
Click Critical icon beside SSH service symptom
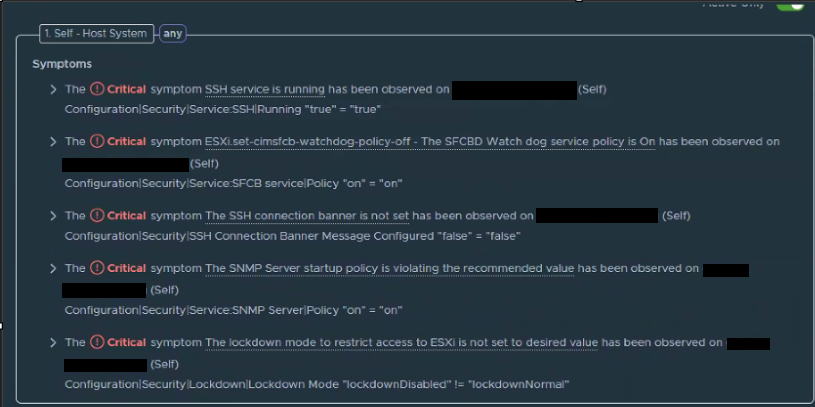(97, 89)
